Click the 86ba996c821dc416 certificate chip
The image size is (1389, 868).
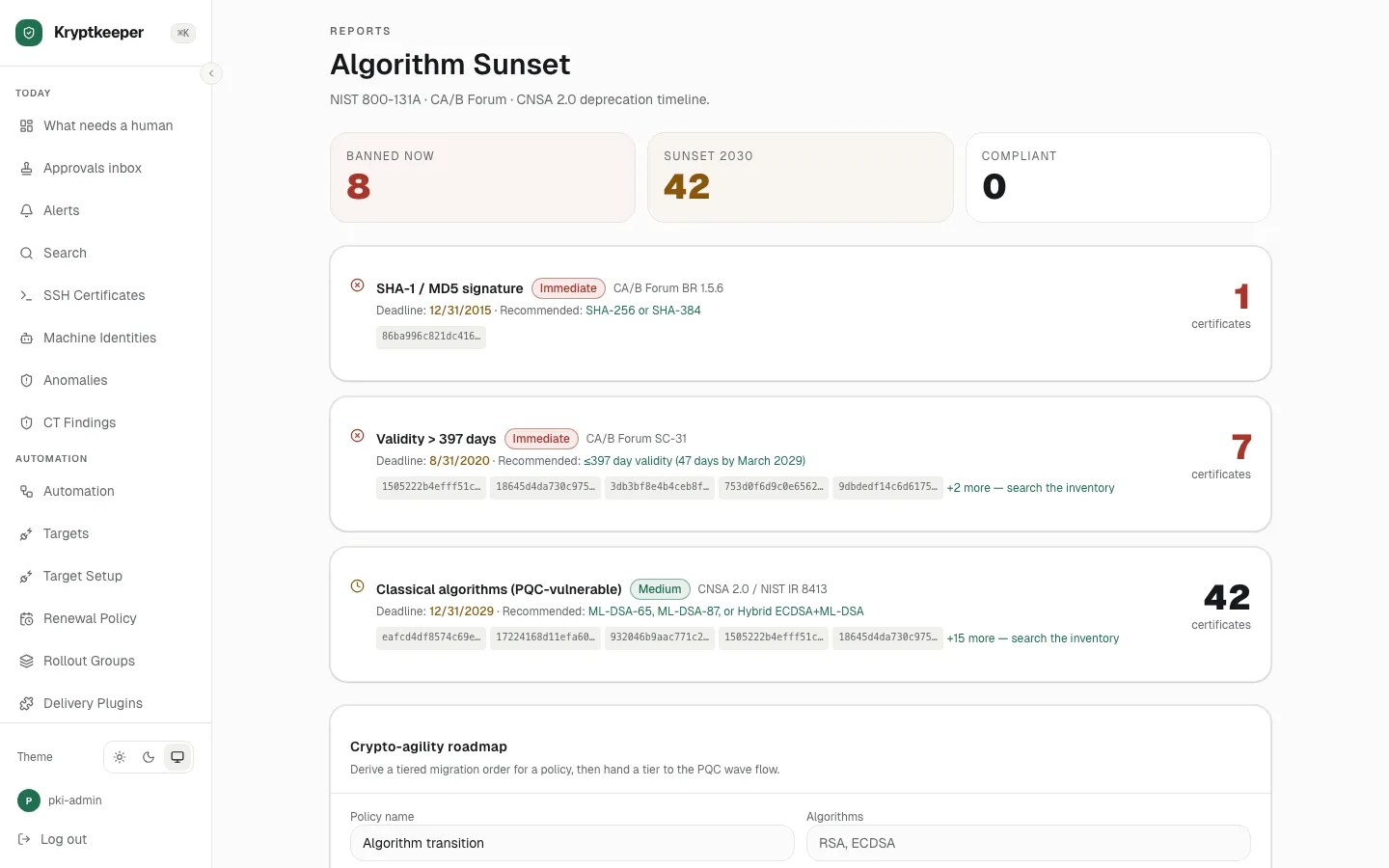click(x=431, y=337)
